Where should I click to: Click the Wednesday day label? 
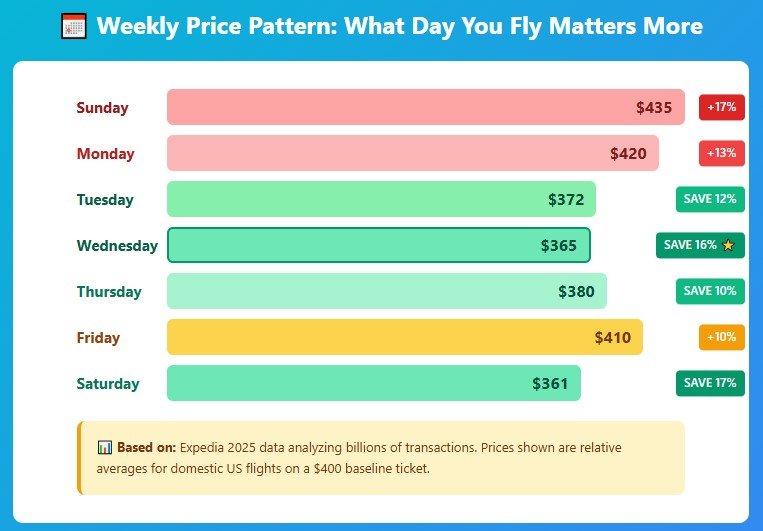[x=117, y=246]
